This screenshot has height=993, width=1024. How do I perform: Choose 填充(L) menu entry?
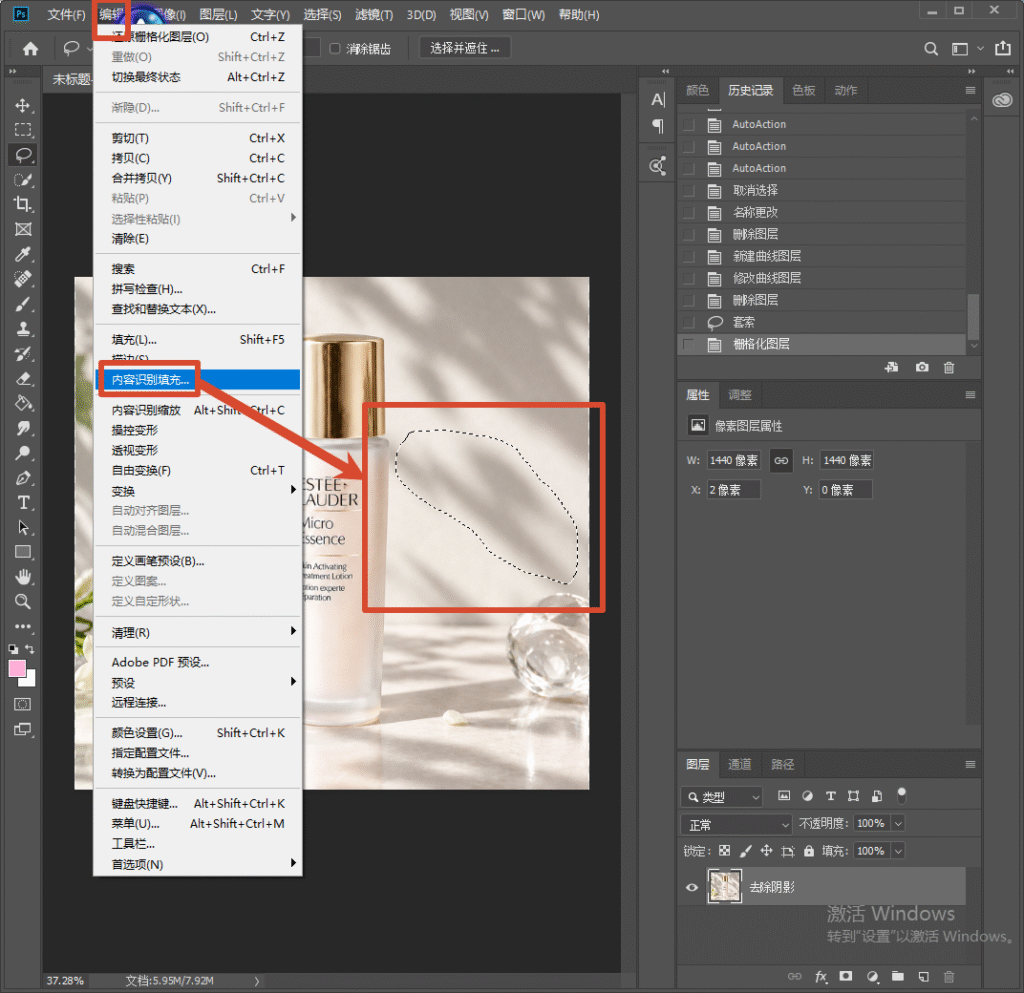198,339
